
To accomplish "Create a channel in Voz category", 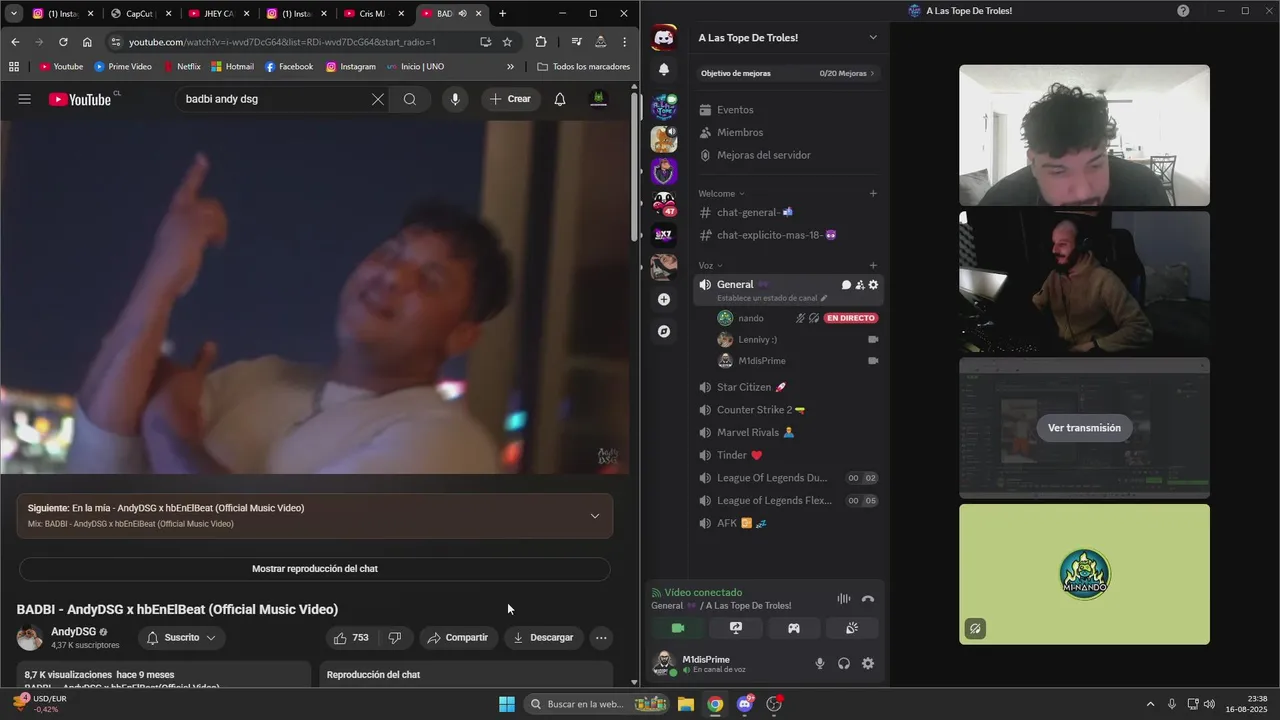I will tap(873, 265).
